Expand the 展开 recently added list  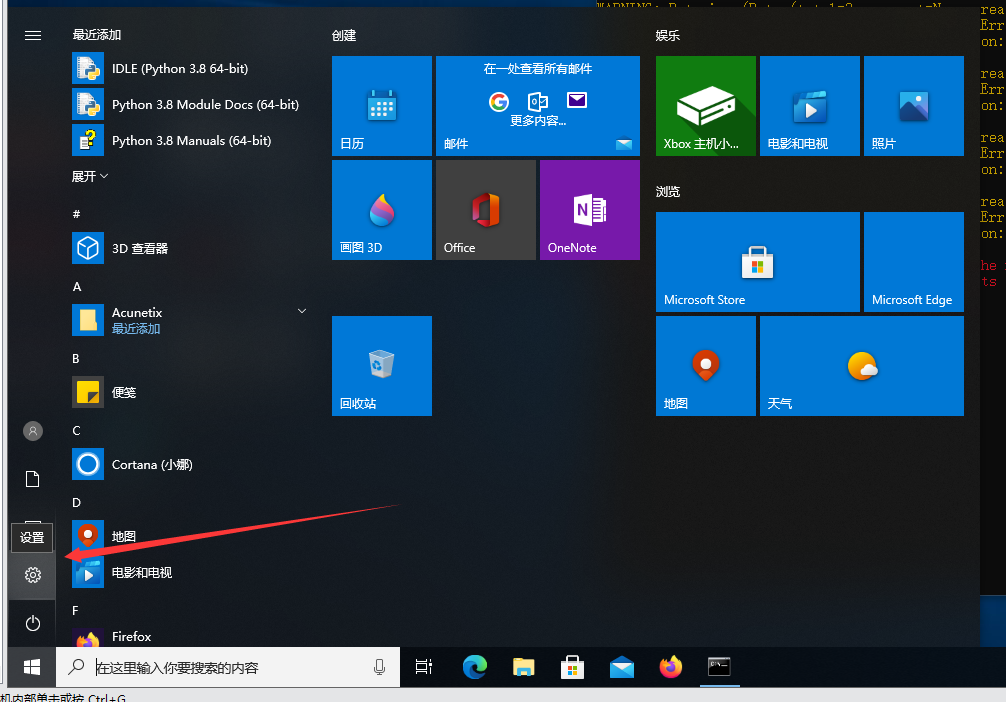pyautogui.click(x=90, y=176)
